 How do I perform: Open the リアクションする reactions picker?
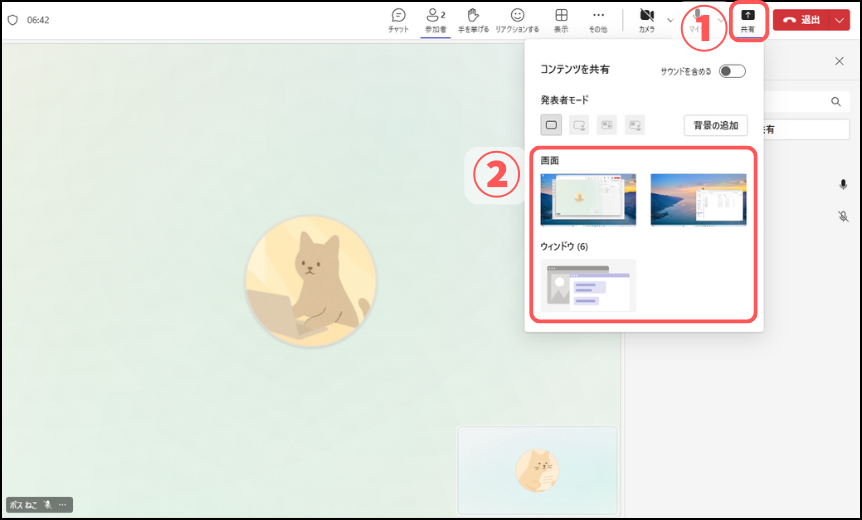pyautogui.click(x=517, y=20)
